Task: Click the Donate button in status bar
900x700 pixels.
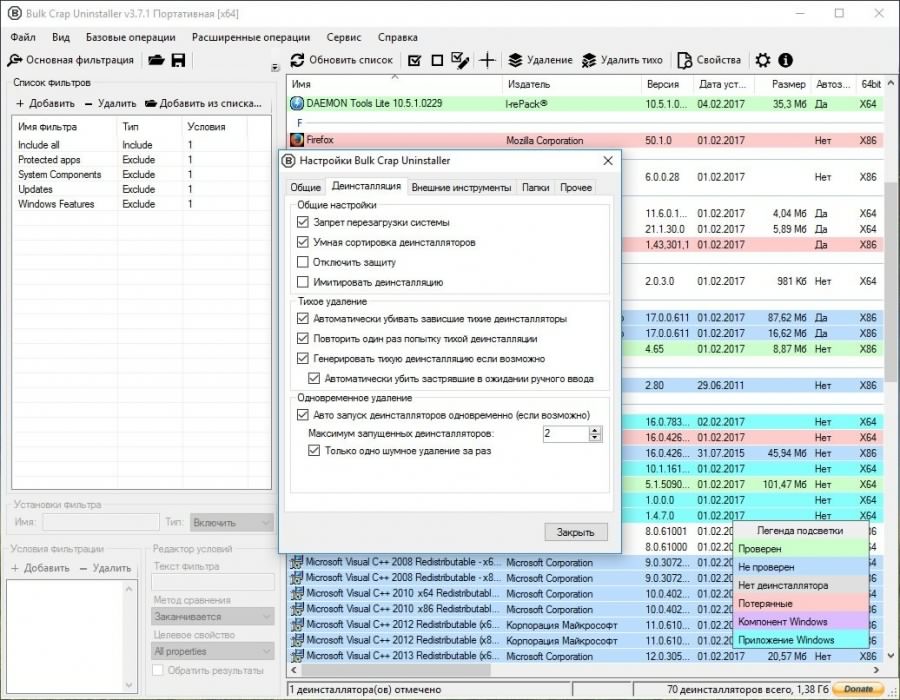Action: (858, 689)
